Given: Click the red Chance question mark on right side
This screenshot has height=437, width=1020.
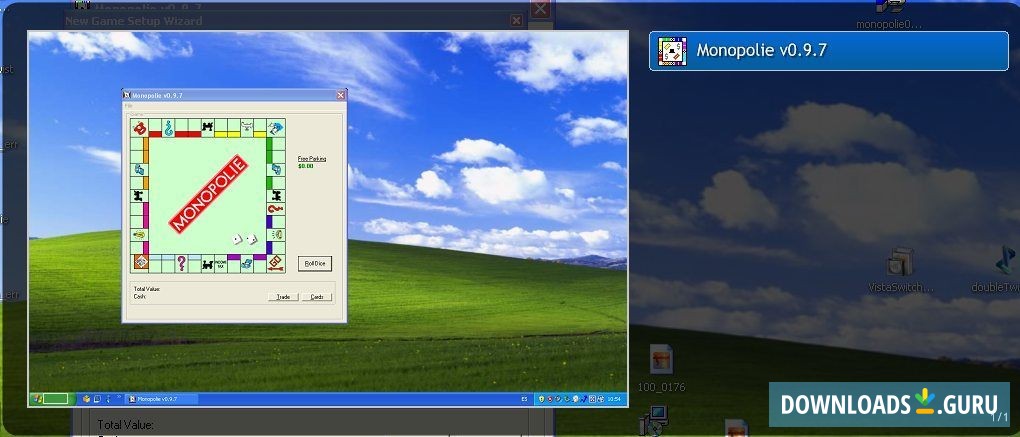Looking at the screenshot, I should [276, 209].
